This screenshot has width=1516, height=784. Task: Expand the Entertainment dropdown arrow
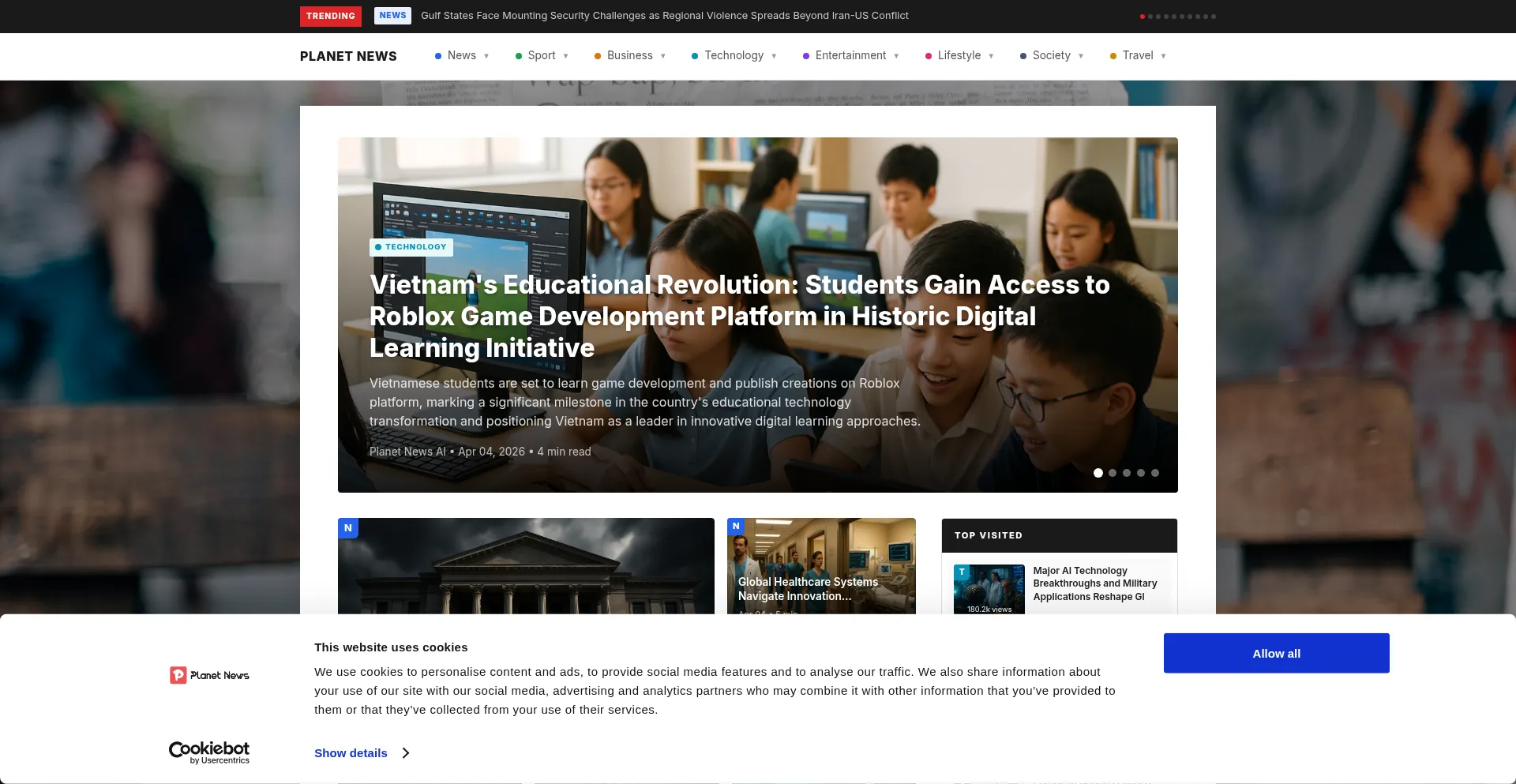(896, 56)
